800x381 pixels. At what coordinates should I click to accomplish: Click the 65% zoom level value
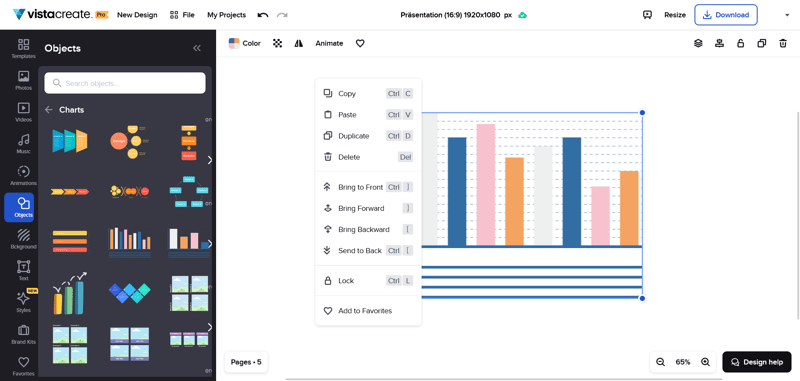[683, 362]
